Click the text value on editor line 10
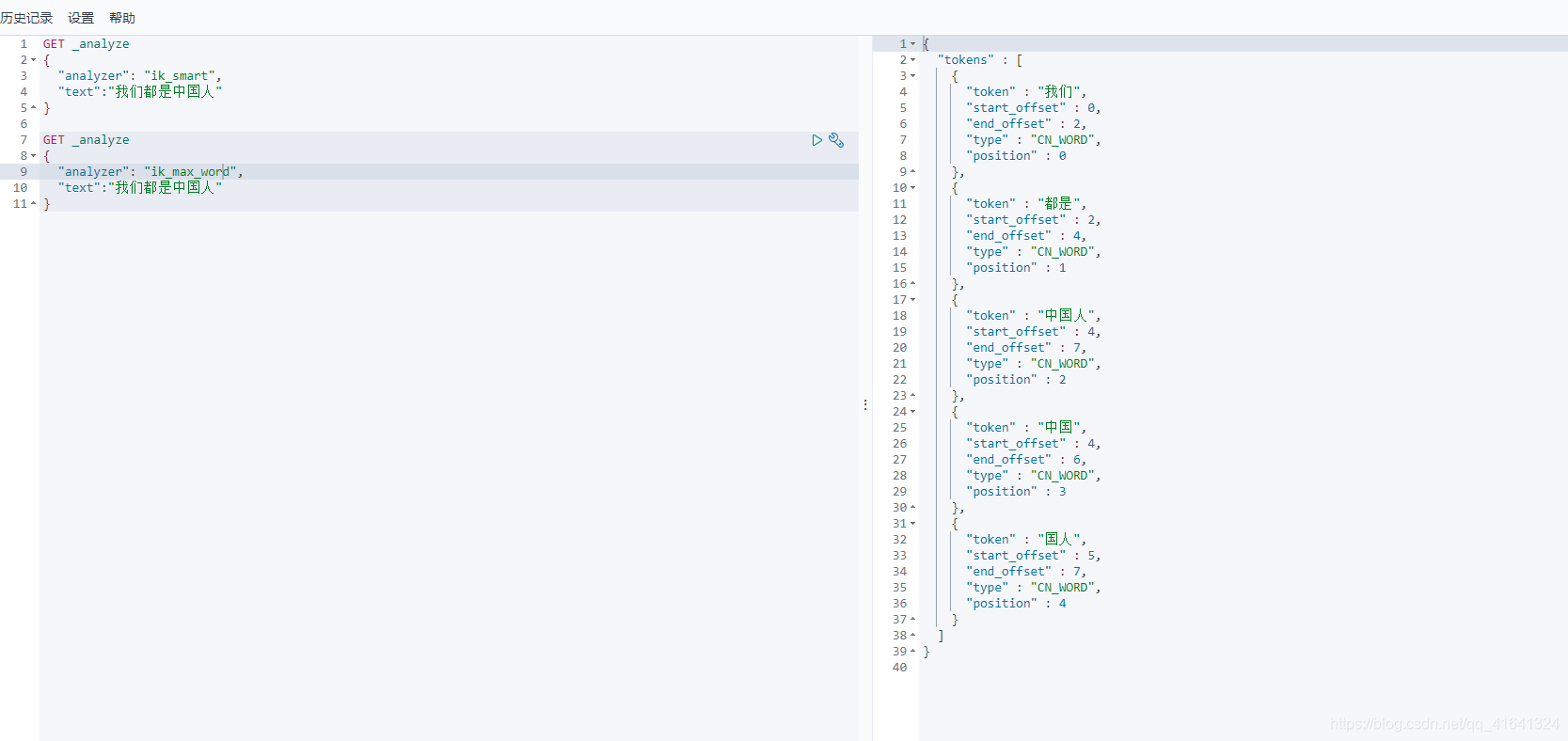Viewport: 1568px width, 741px height. [166, 188]
